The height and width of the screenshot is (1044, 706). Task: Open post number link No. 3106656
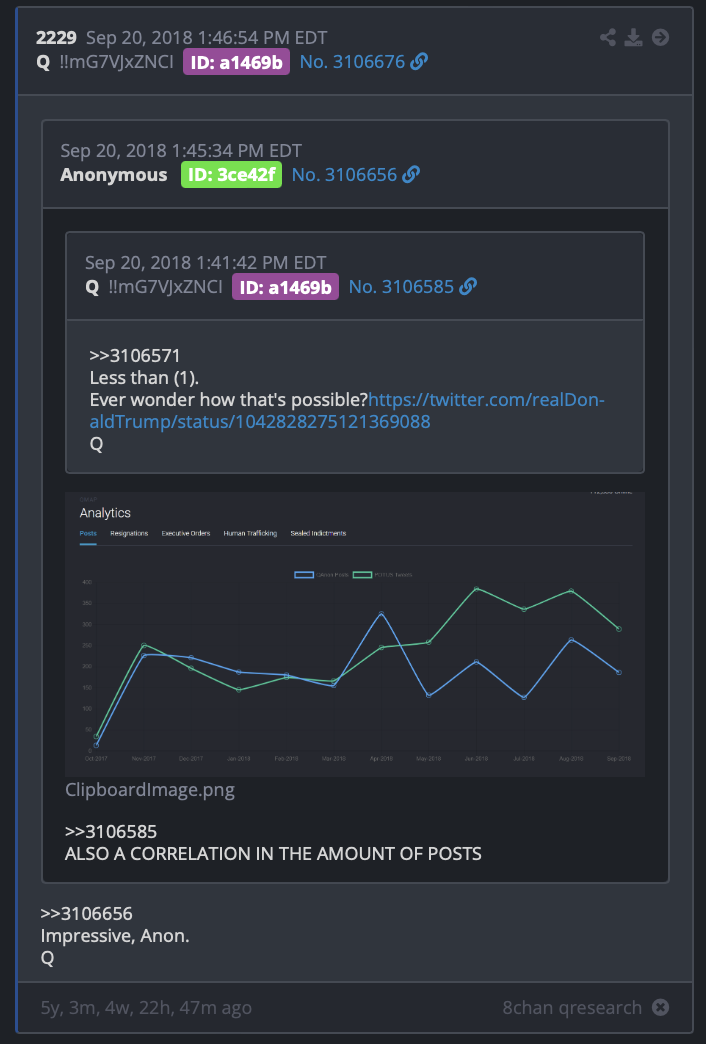click(x=344, y=174)
